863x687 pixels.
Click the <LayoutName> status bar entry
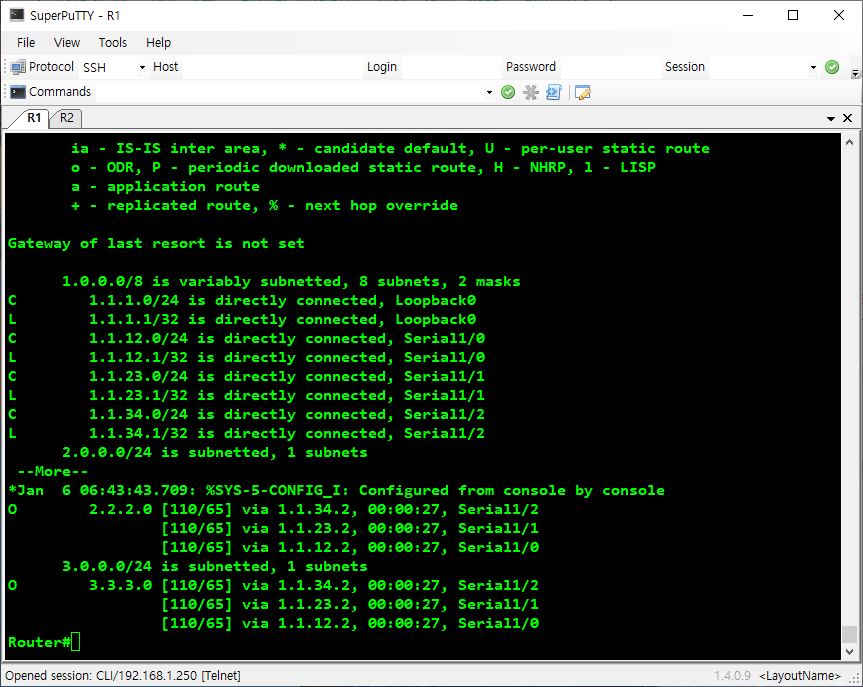point(800,676)
